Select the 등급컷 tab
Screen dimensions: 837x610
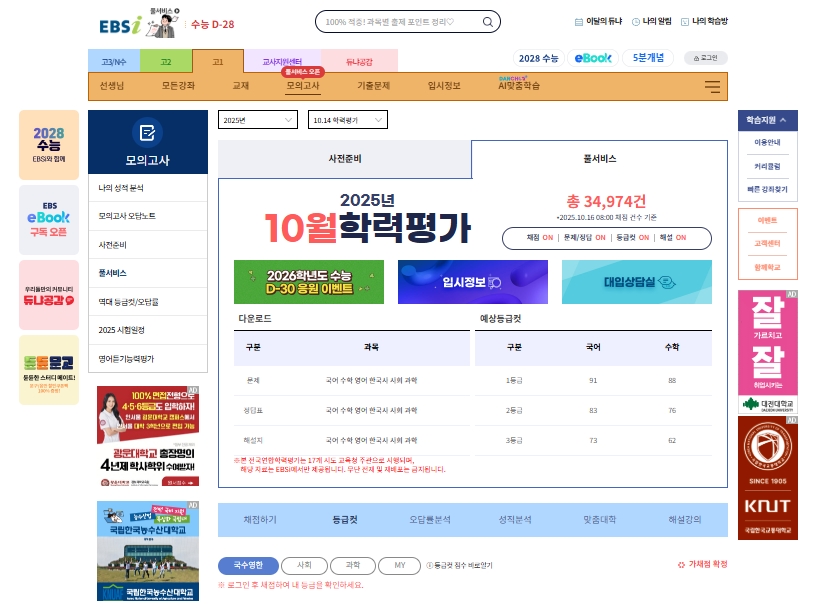click(x=345, y=519)
